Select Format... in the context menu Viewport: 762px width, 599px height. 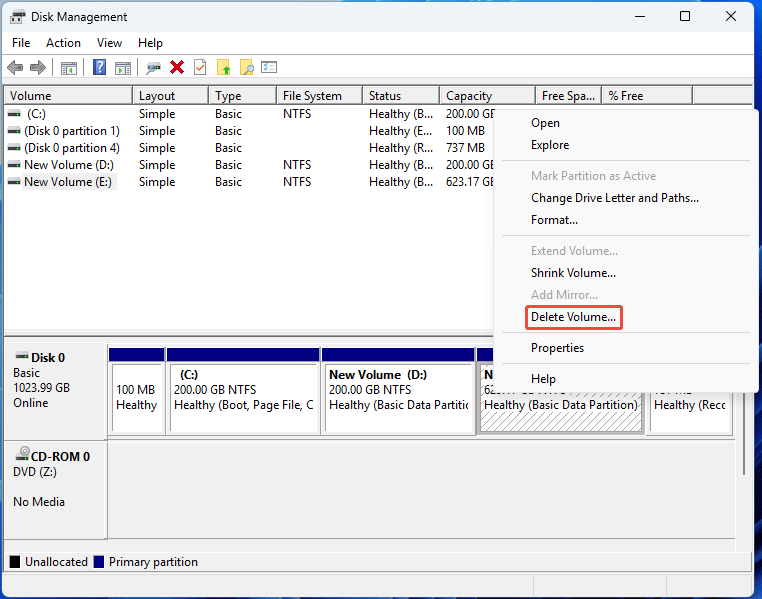[x=554, y=220]
